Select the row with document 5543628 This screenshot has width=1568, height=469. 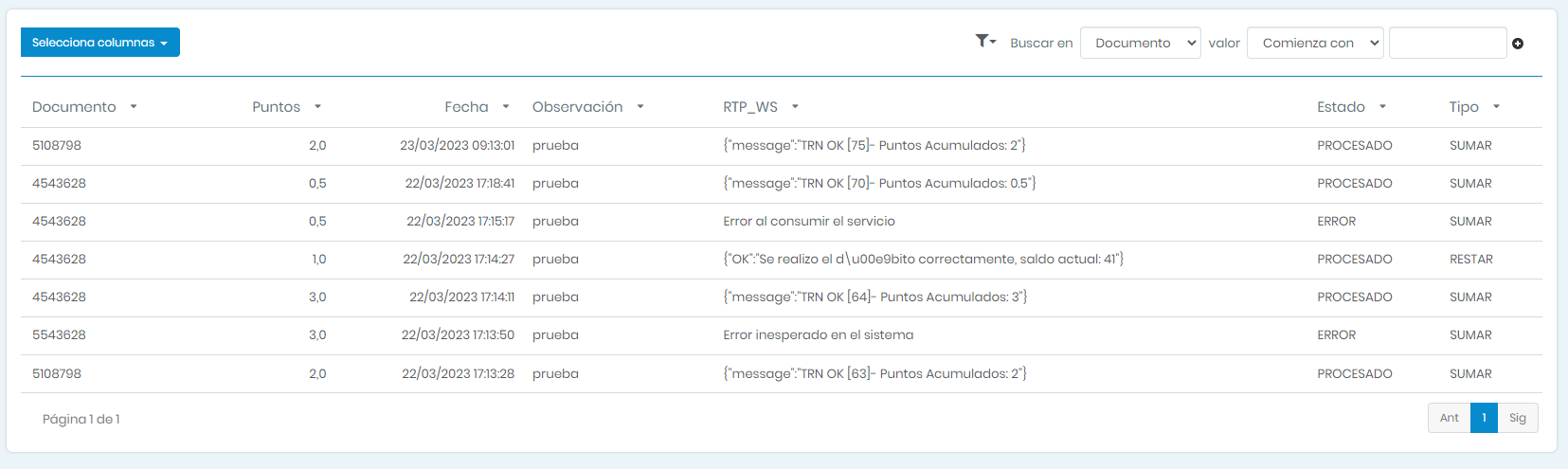point(59,335)
